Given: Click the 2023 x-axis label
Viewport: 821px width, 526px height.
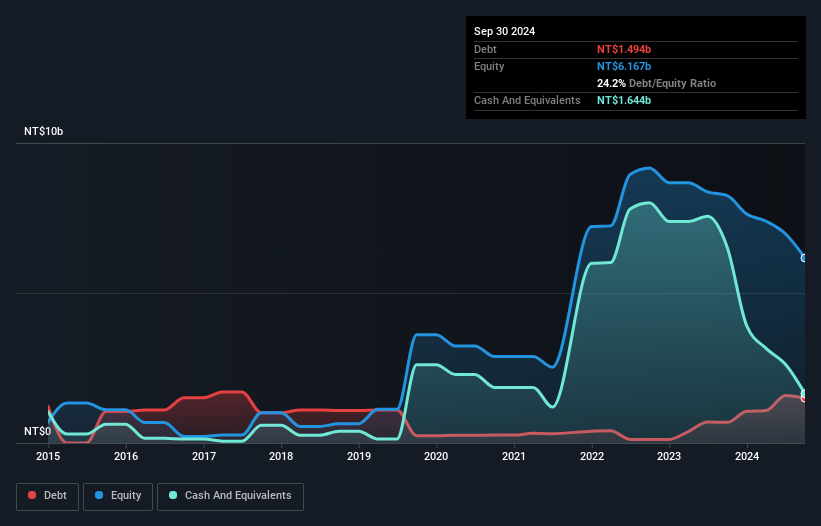Looking at the screenshot, I should click(669, 456).
